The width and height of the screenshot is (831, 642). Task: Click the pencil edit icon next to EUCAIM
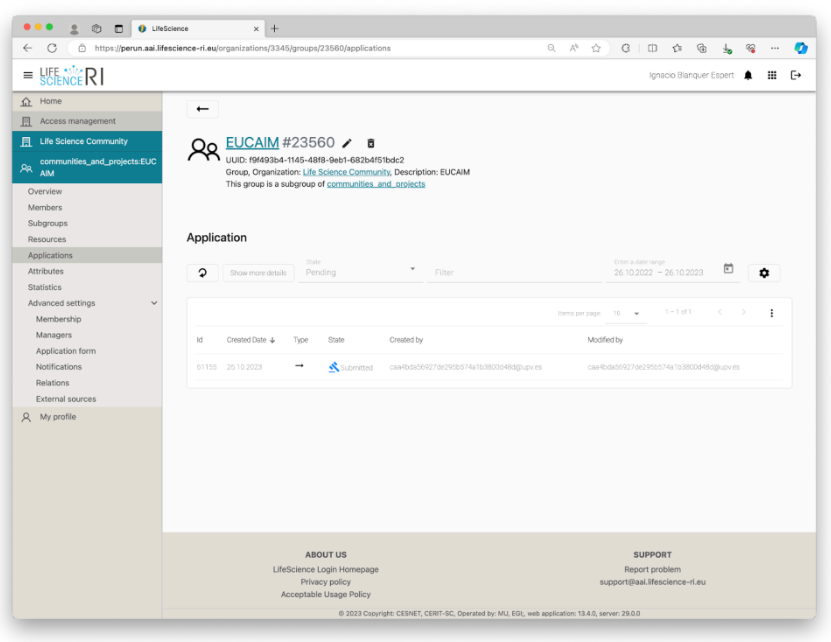click(347, 143)
